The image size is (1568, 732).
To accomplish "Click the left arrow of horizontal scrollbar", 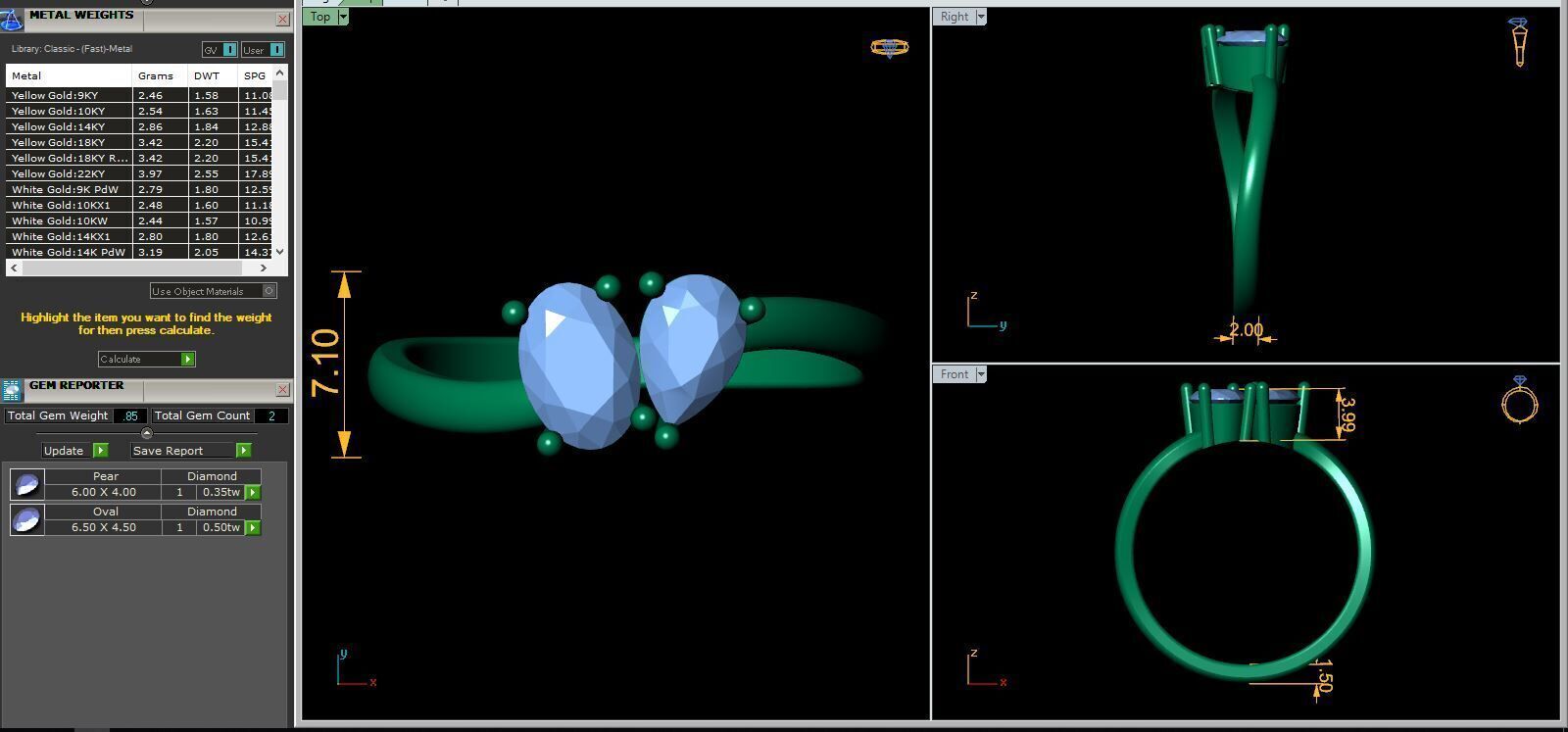I will tap(14, 268).
